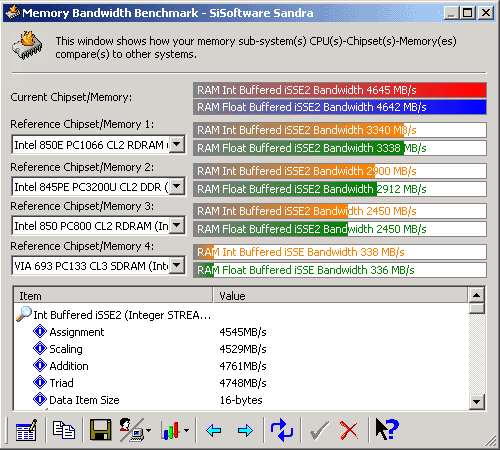This screenshot has height=450, width=500.
Task: Maximize the Memory Bandwidth Benchmark window
Action: pyautogui.click(x=468, y=13)
